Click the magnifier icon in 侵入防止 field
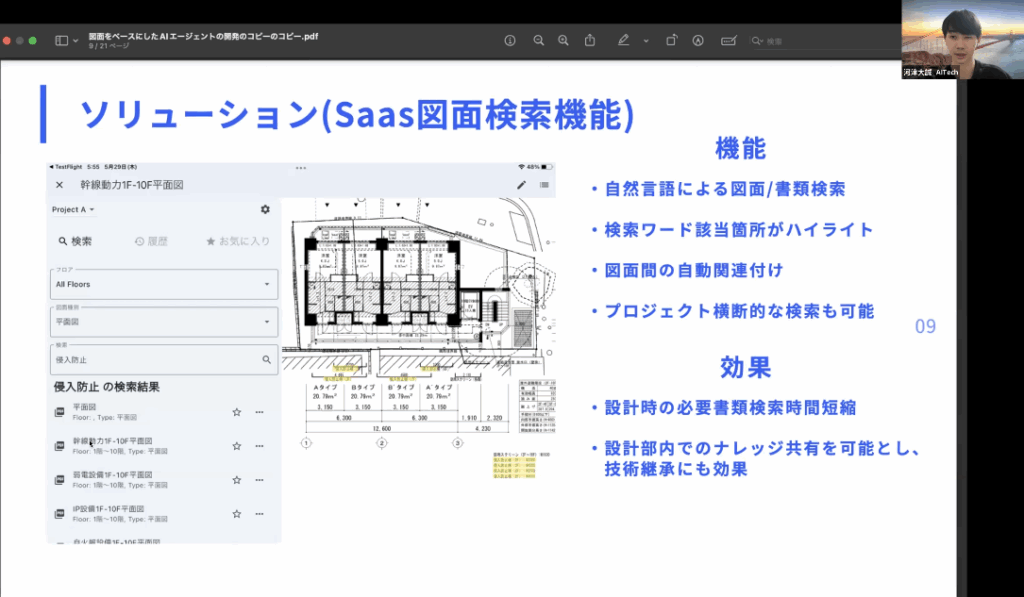 266,359
